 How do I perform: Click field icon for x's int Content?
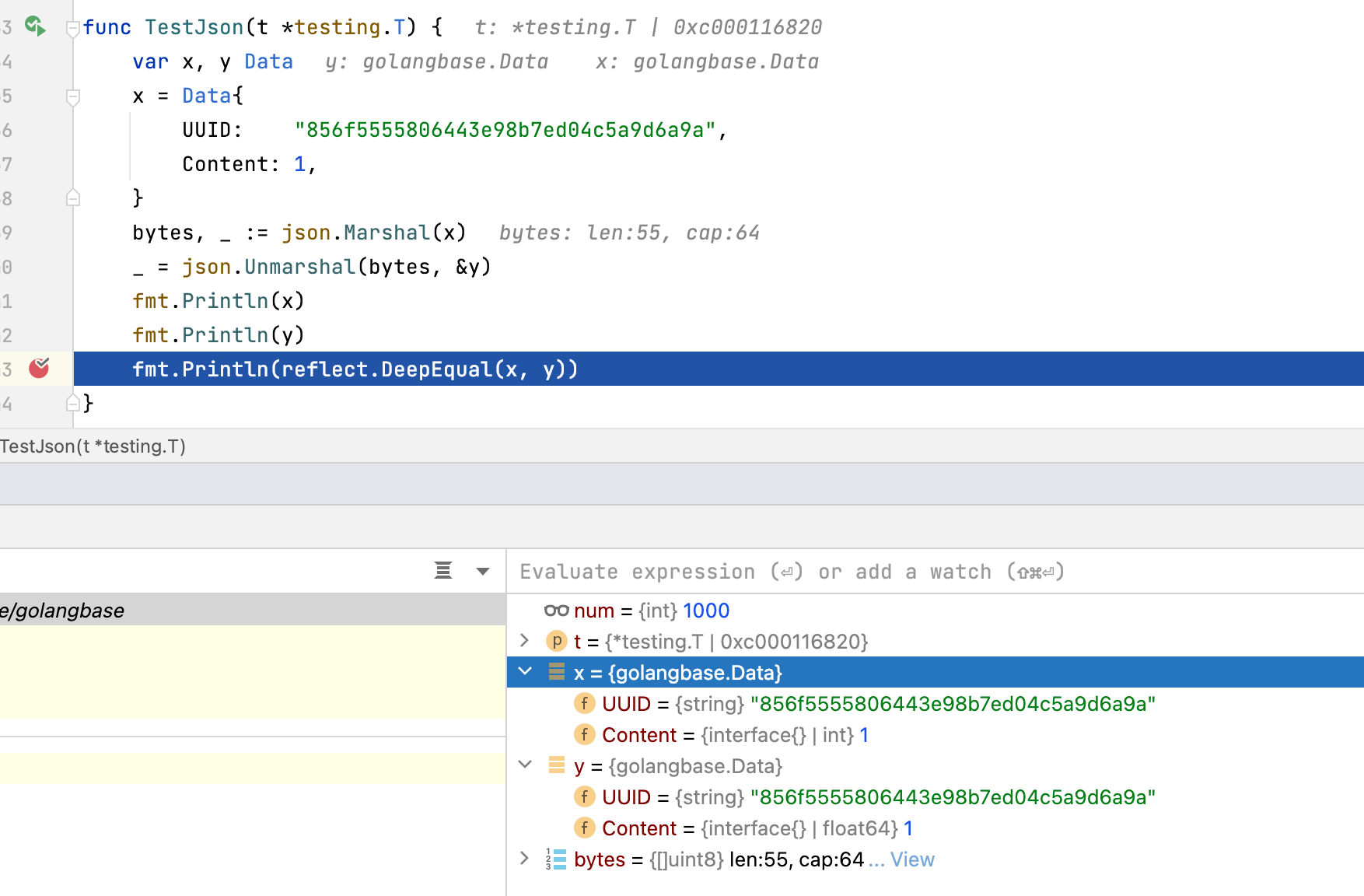click(584, 734)
